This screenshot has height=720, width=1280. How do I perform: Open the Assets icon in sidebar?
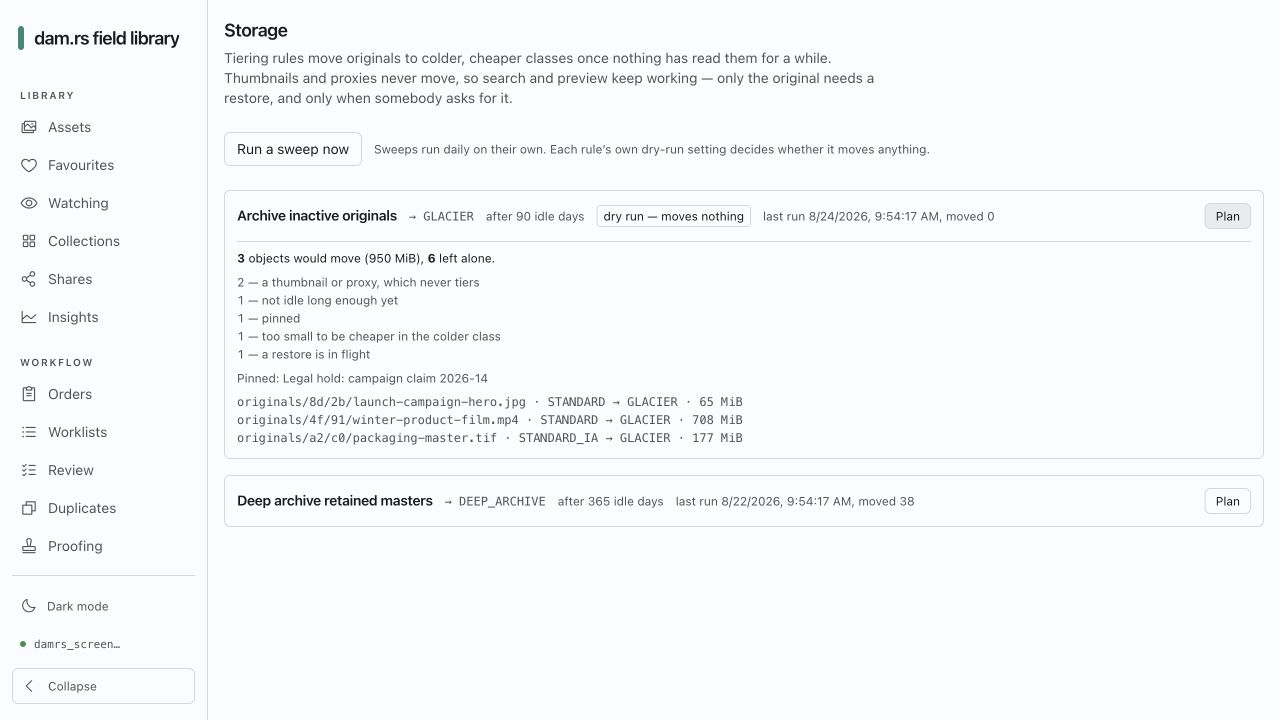pos(29,127)
